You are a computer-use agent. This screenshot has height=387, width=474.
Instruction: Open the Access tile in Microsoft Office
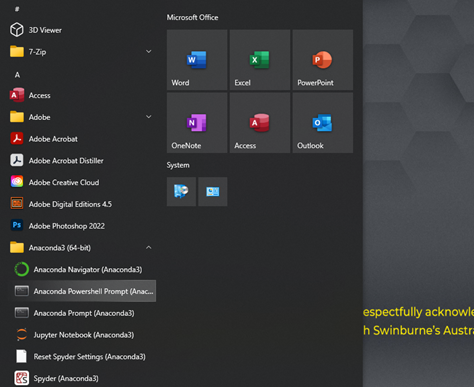pyautogui.click(x=260, y=123)
